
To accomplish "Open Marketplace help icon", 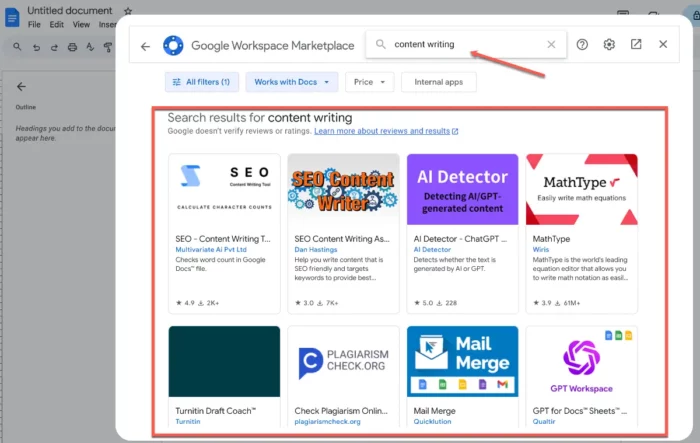I will coord(582,44).
